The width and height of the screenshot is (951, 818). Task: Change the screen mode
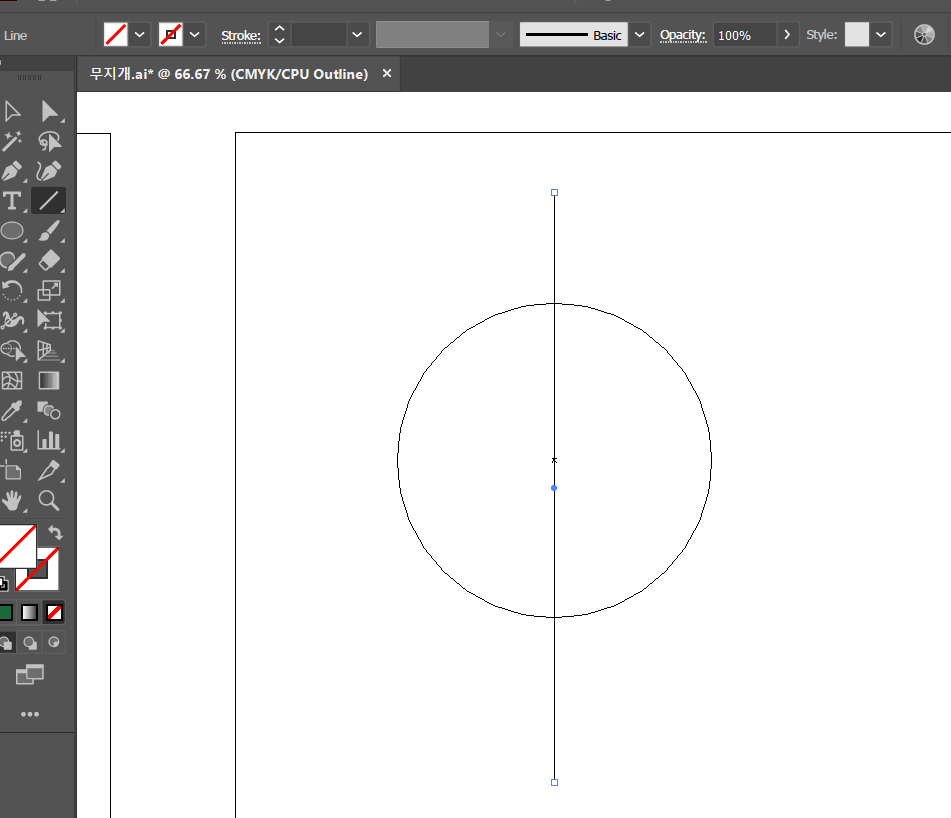(x=30, y=674)
